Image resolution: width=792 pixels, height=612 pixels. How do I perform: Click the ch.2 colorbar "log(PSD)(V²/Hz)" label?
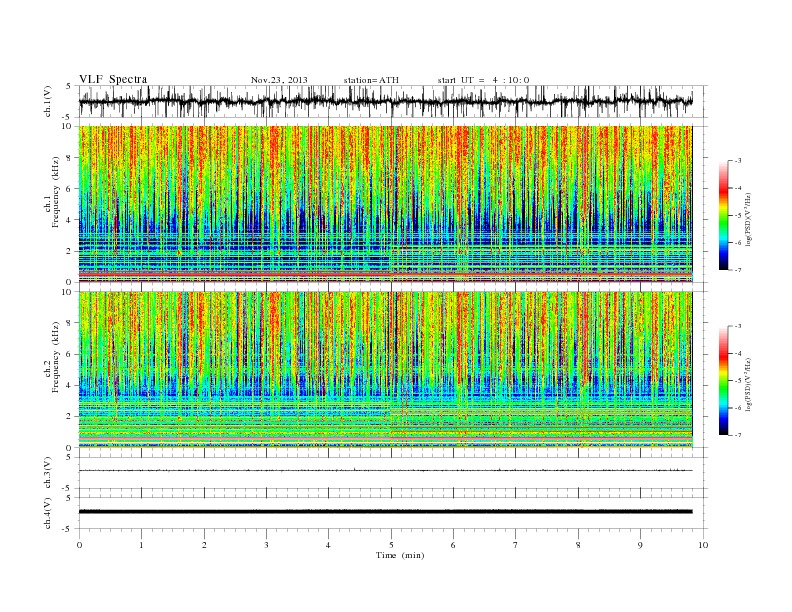[749, 384]
